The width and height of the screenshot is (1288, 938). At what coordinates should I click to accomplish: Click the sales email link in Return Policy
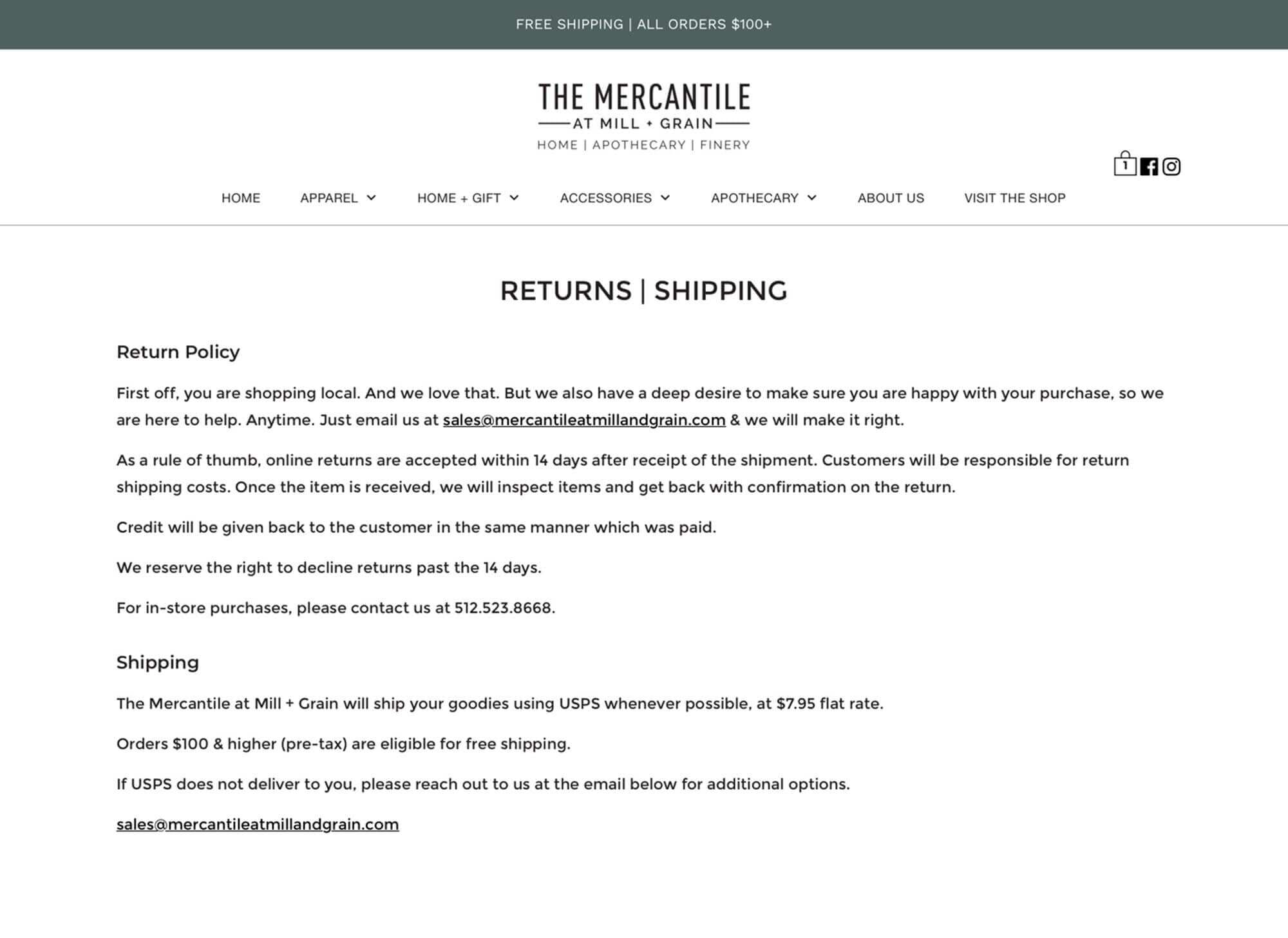(584, 420)
